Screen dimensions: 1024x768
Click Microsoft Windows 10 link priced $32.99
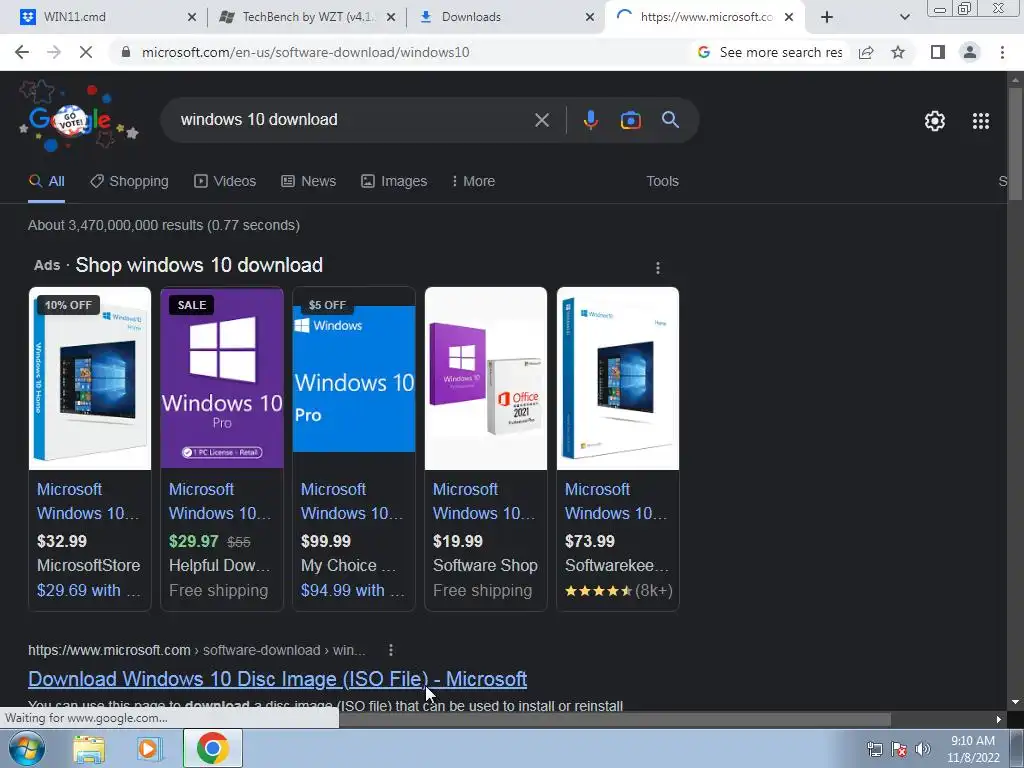tap(88, 501)
